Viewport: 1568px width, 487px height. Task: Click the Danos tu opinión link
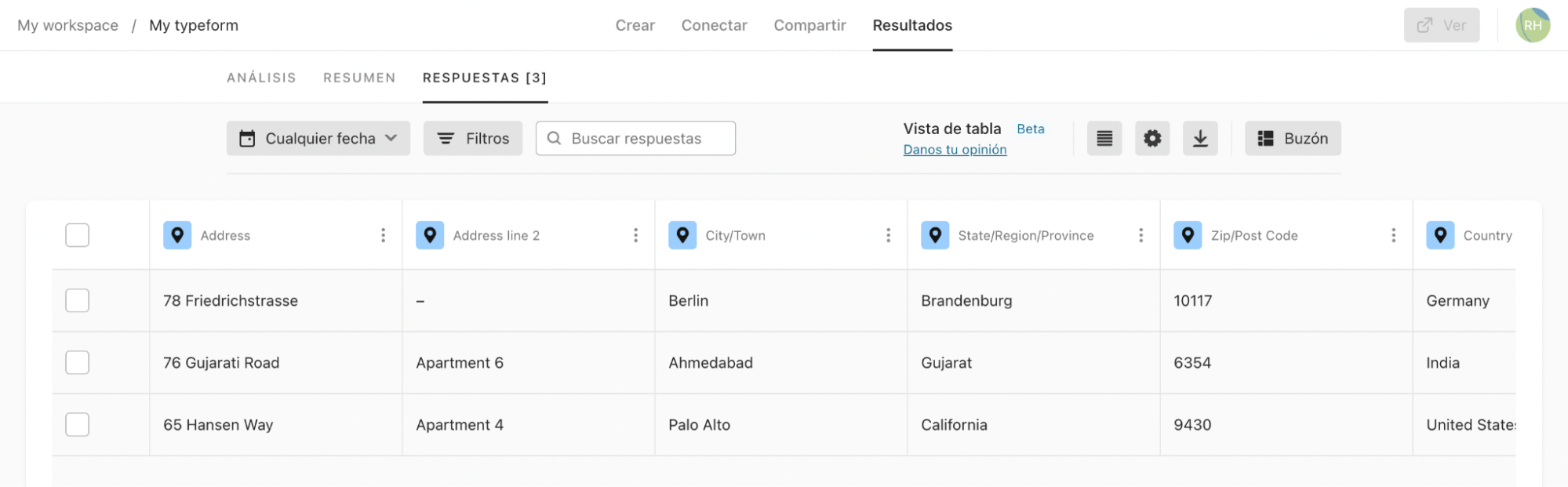click(x=955, y=150)
